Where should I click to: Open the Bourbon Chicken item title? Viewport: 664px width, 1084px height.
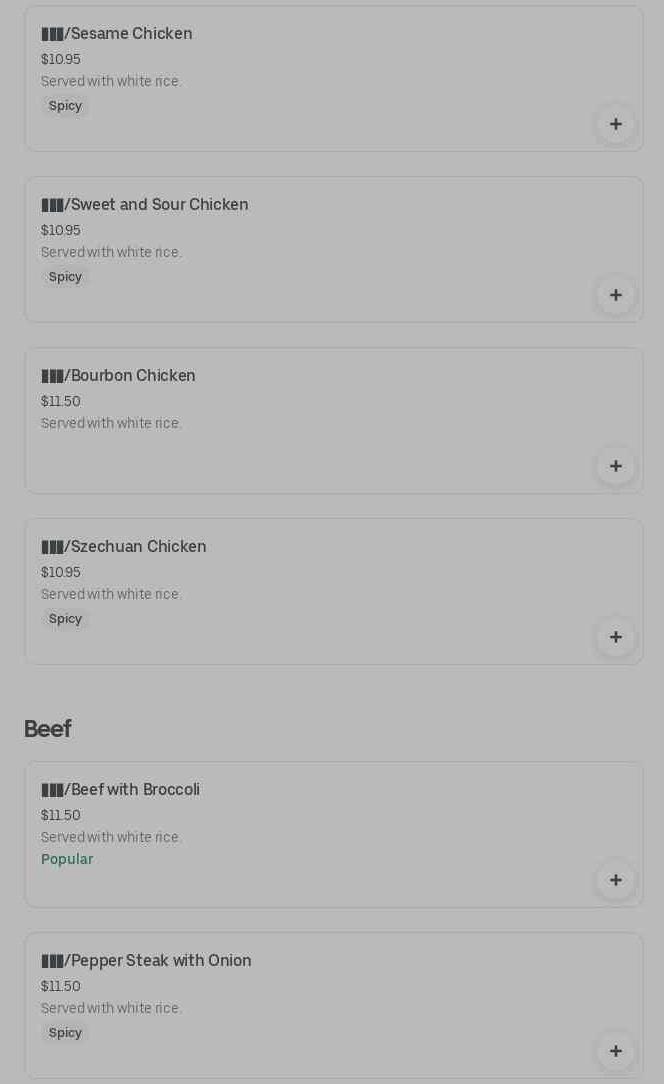click(118, 376)
